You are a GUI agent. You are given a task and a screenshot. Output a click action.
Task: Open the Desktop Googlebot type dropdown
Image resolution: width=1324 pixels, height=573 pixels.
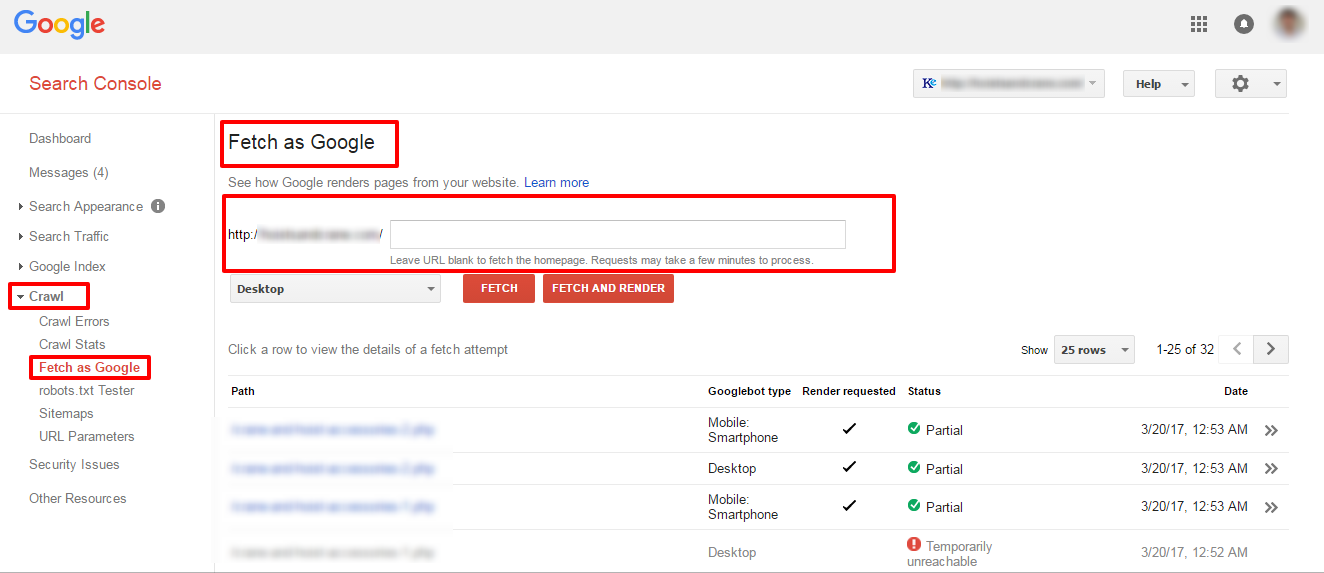point(335,289)
